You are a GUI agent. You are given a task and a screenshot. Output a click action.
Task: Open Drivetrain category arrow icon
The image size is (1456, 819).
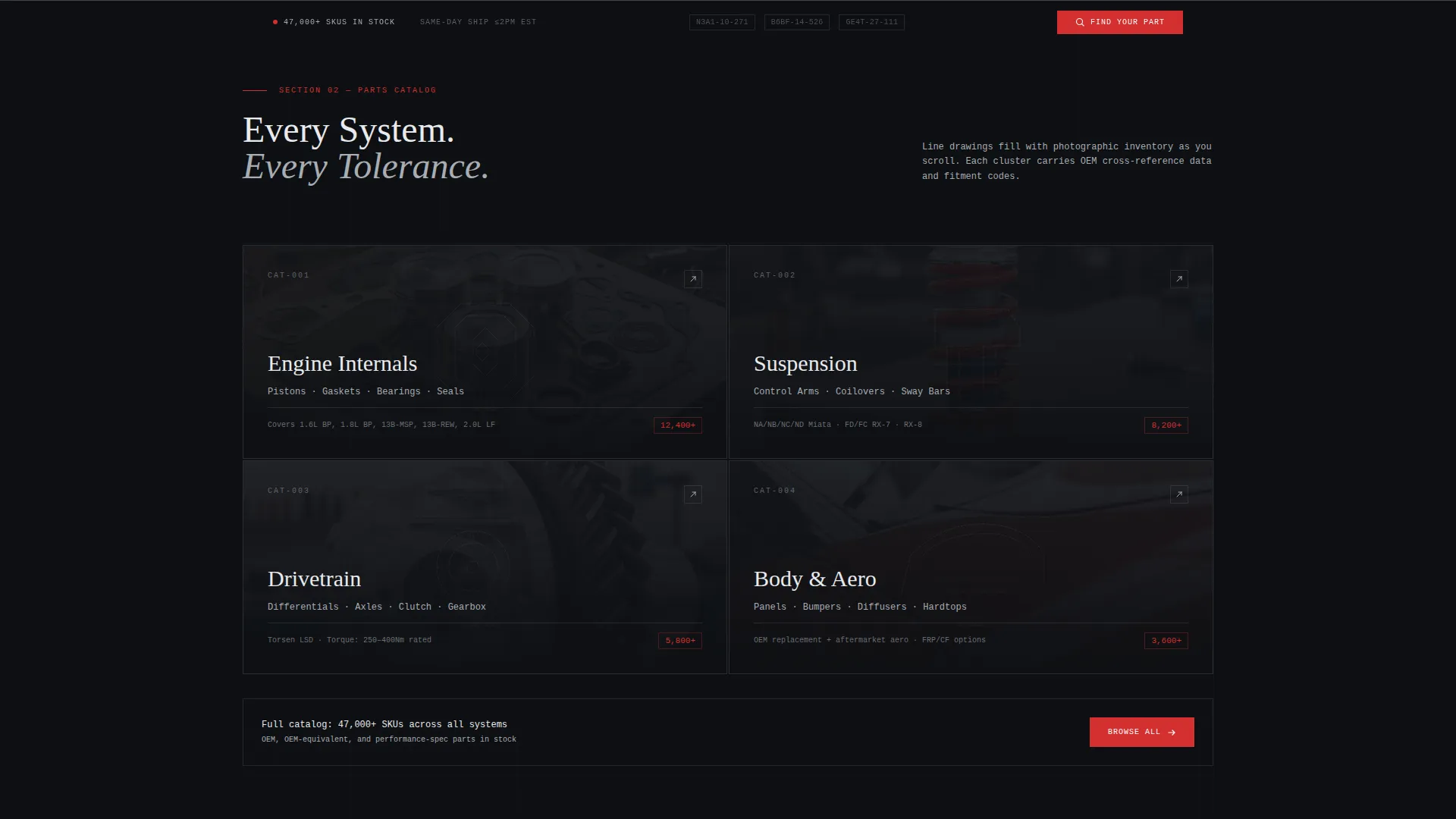click(x=693, y=494)
